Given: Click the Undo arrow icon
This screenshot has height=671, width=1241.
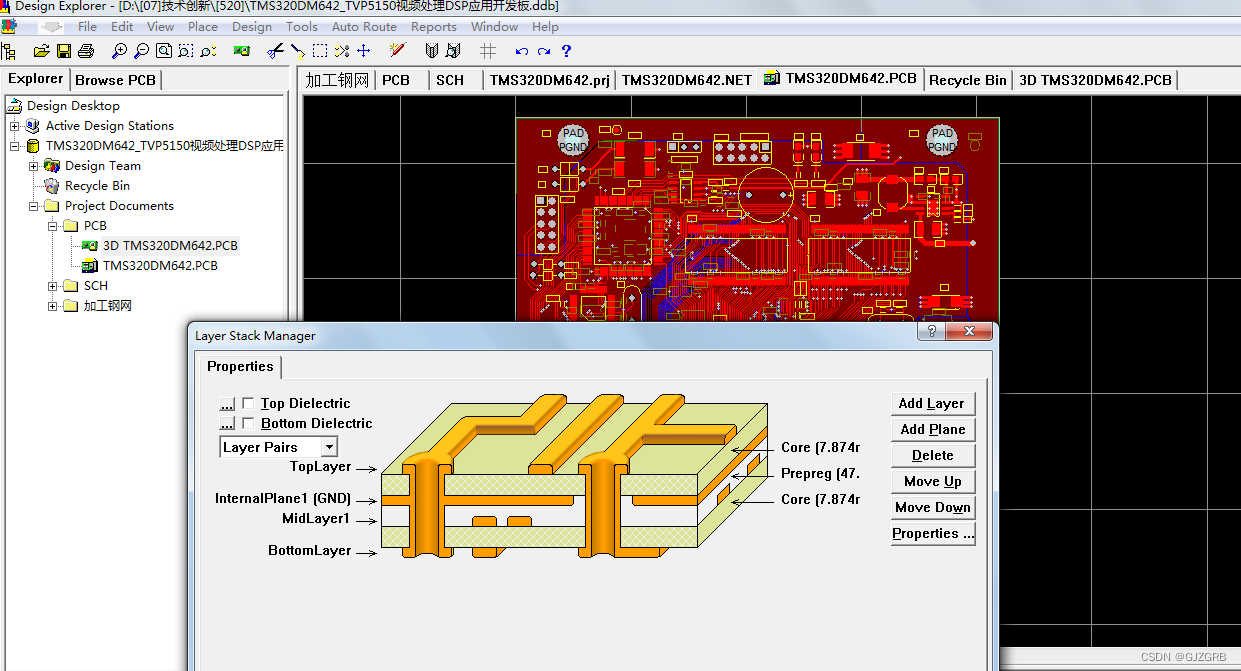Looking at the screenshot, I should (520, 51).
